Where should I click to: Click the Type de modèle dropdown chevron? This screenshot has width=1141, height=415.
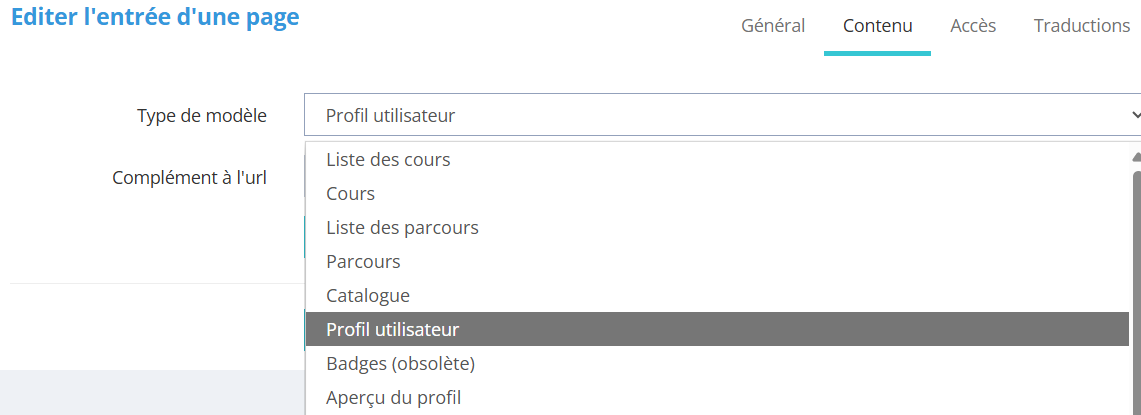(1134, 115)
